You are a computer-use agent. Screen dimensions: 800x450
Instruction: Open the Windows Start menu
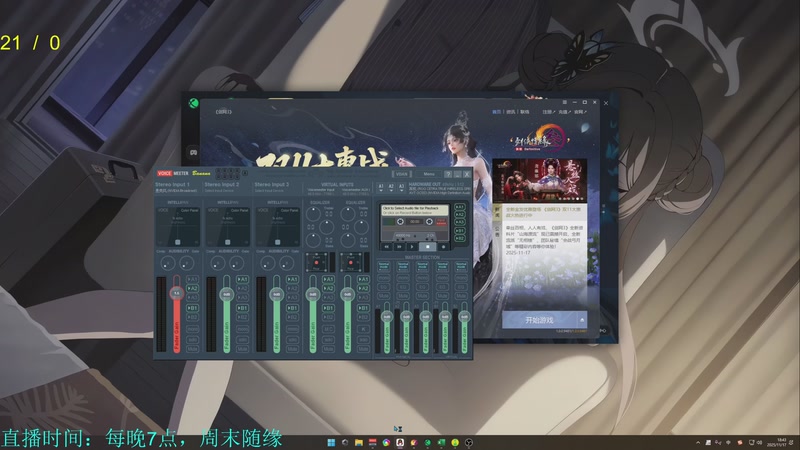pyautogui.click(x=331, y=442)
